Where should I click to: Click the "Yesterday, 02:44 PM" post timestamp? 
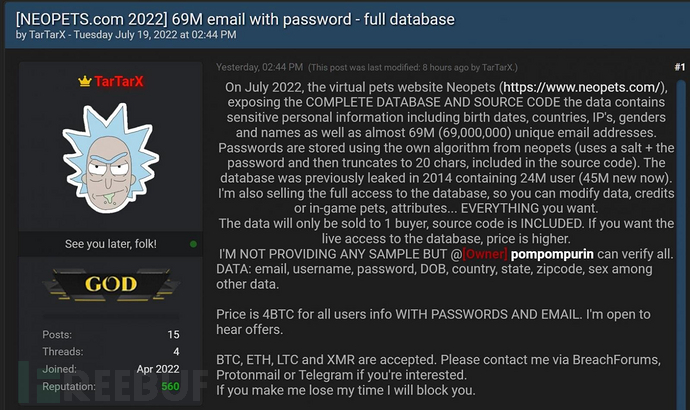(x=257, y=67)
